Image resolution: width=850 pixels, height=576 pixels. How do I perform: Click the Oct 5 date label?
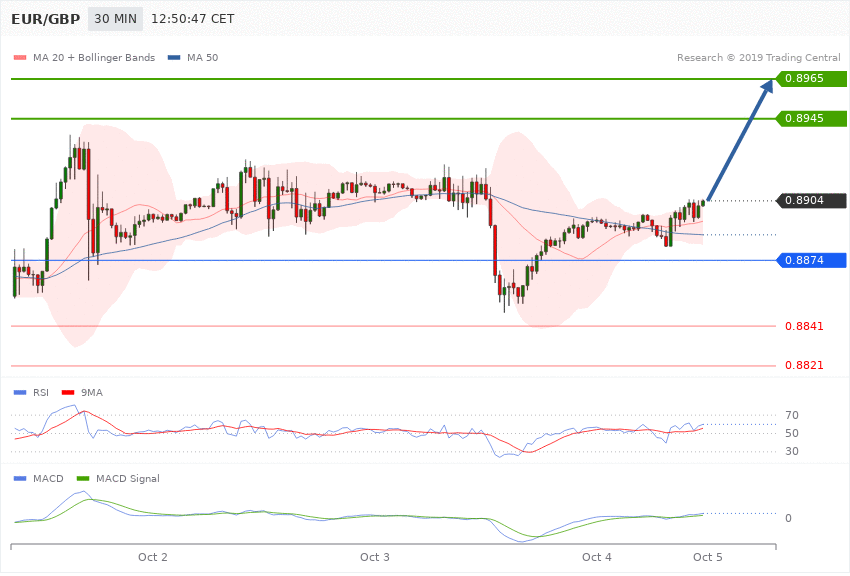(708, 557)
